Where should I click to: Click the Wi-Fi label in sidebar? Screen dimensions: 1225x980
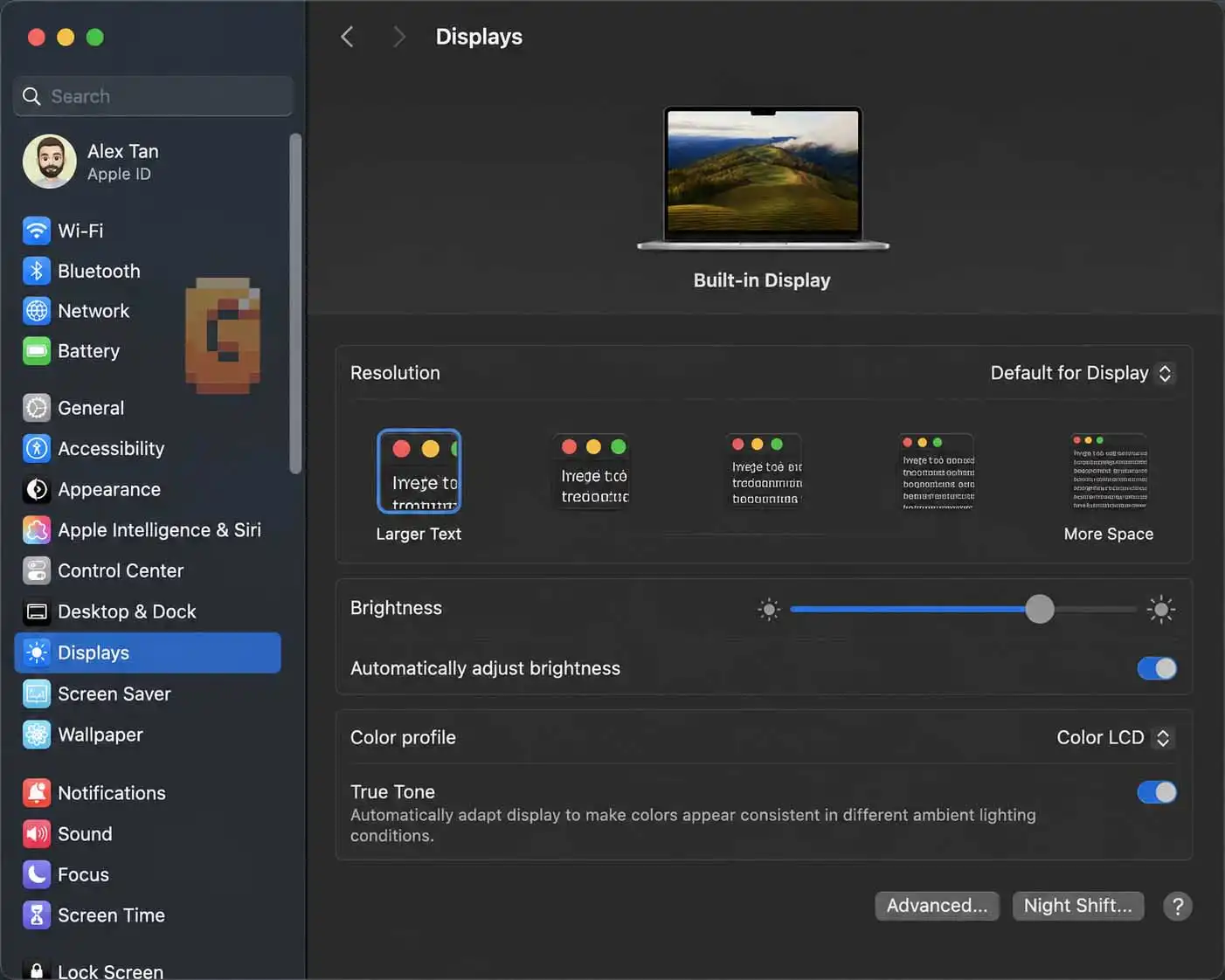point(80,231)
